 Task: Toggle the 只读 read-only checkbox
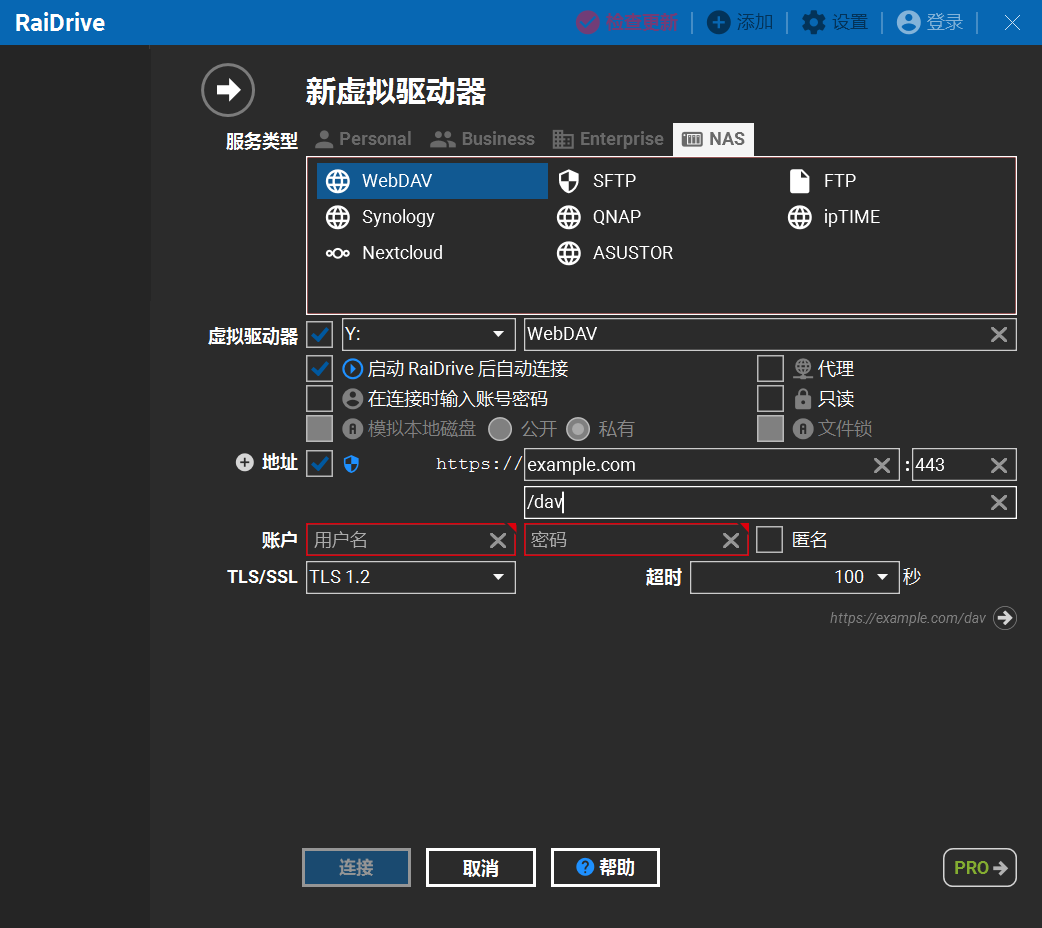tap(770, 399)
